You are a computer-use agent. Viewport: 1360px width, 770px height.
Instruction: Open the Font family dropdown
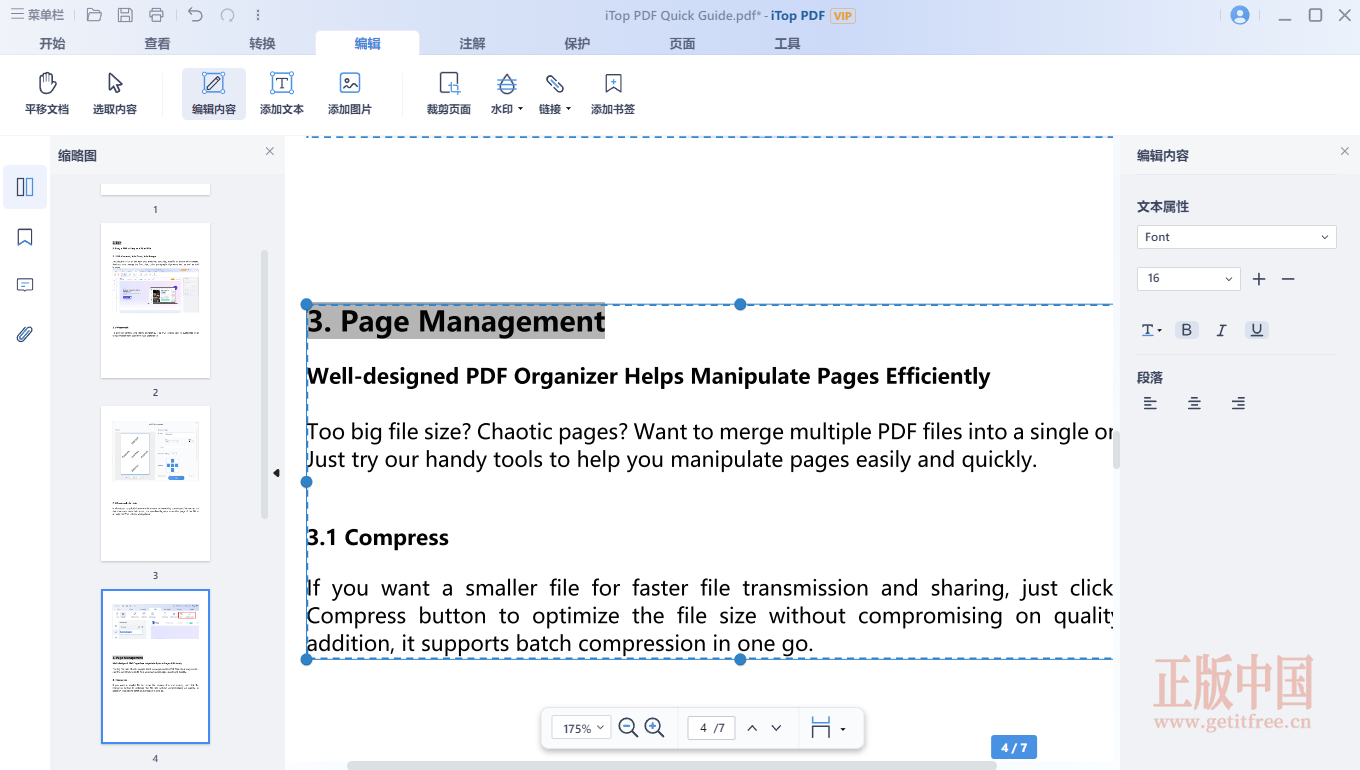click(1236, 237)
